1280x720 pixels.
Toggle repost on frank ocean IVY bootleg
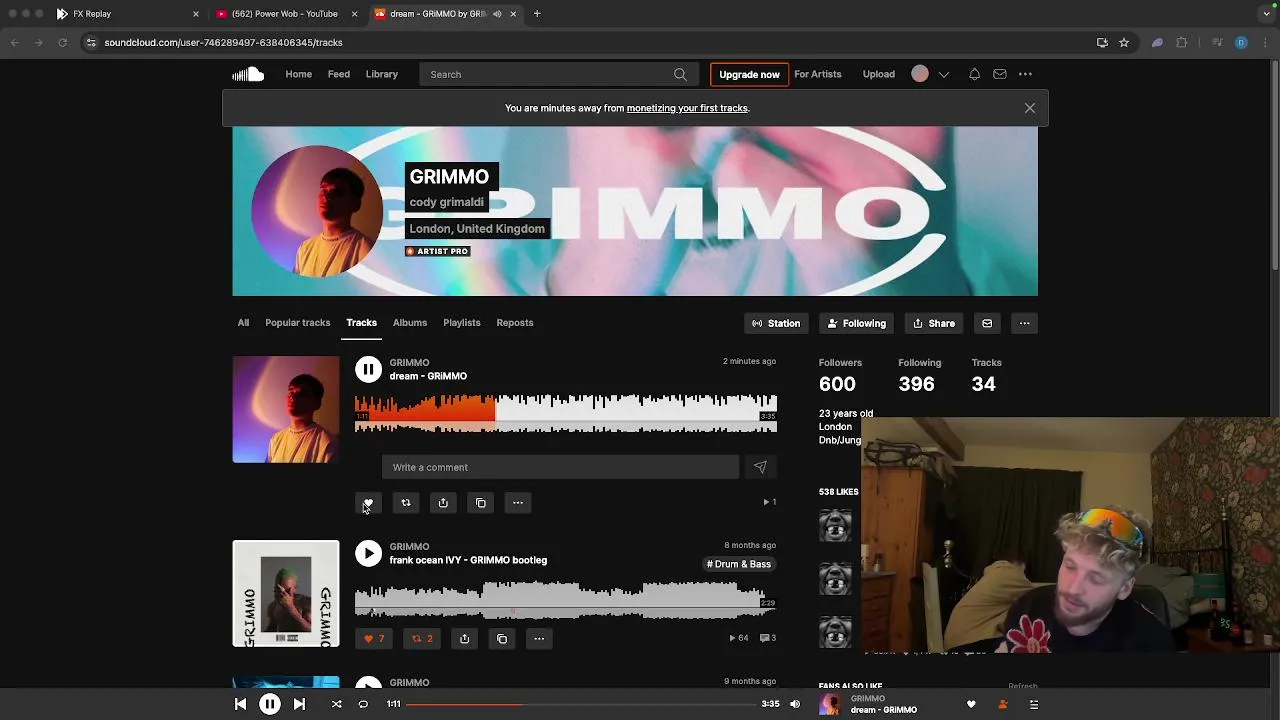pyautogui.click(x=422, y=638)
